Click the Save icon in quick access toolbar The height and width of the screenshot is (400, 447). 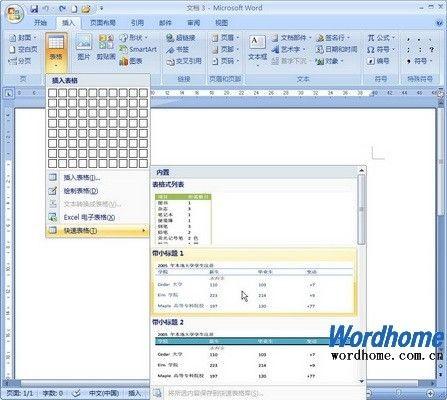[x=34, y=9]
